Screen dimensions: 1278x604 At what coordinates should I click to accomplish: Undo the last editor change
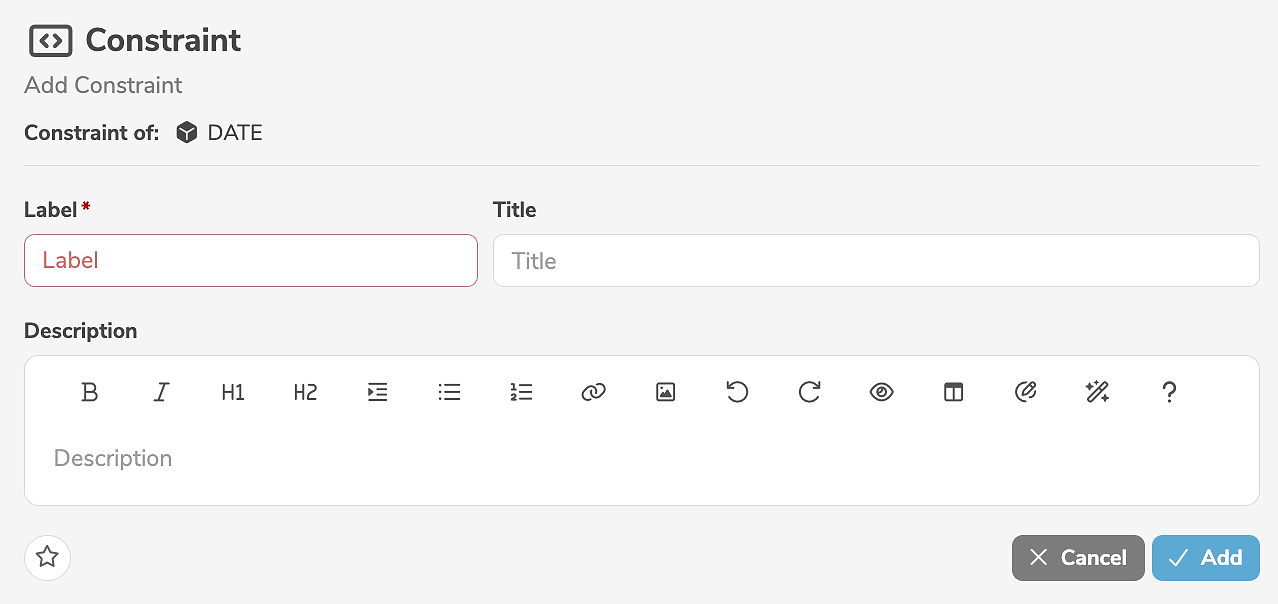[737, 393]
